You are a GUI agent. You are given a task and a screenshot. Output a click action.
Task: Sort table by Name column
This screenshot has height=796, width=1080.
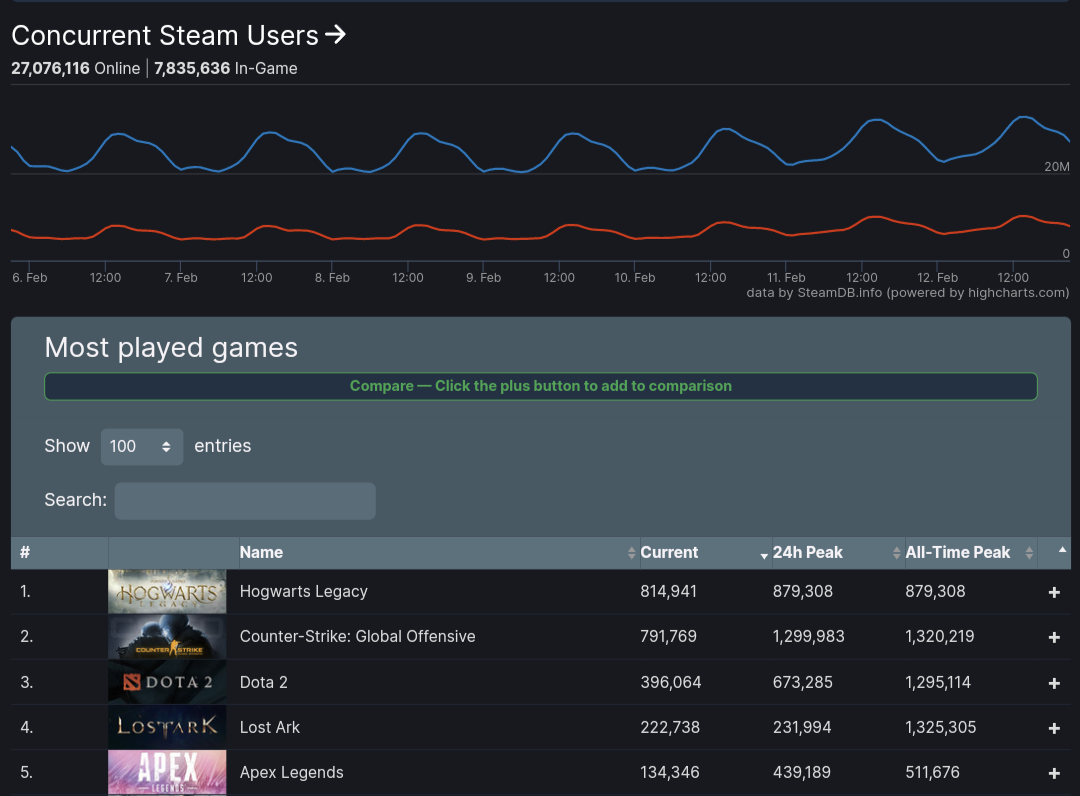point(439,553)
